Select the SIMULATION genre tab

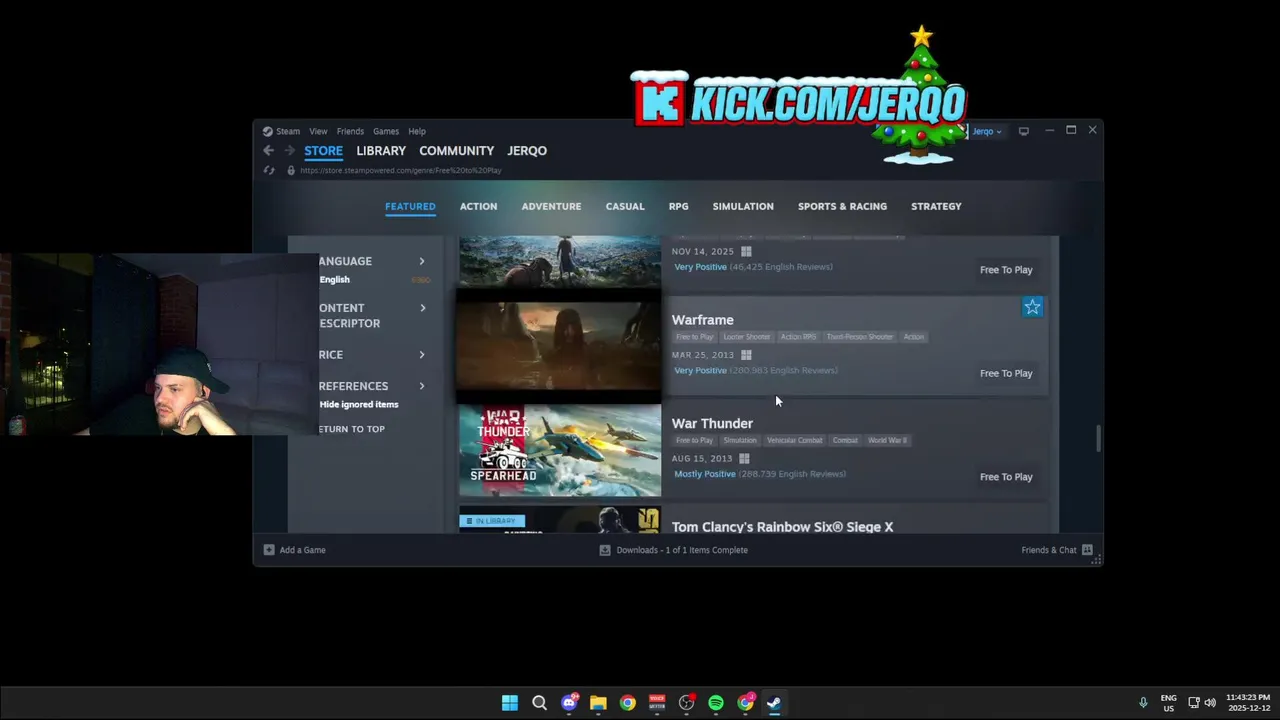[743, 206]
